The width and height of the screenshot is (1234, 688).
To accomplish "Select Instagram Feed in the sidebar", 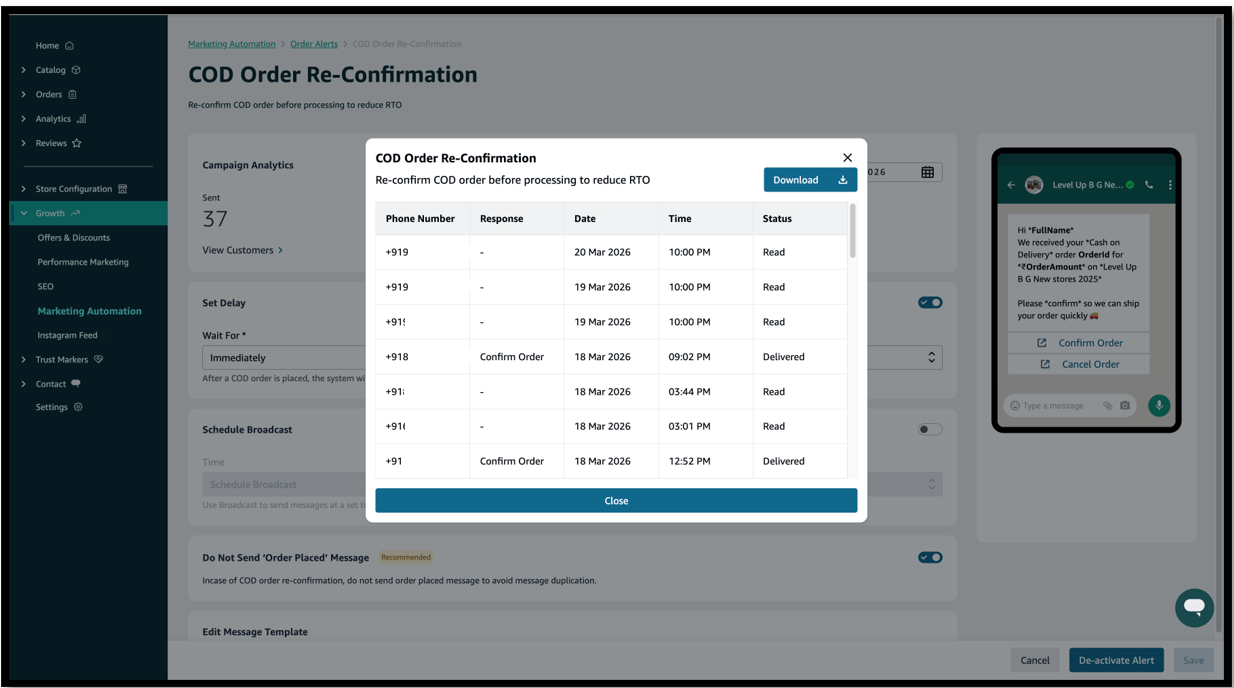I will 67,335.
